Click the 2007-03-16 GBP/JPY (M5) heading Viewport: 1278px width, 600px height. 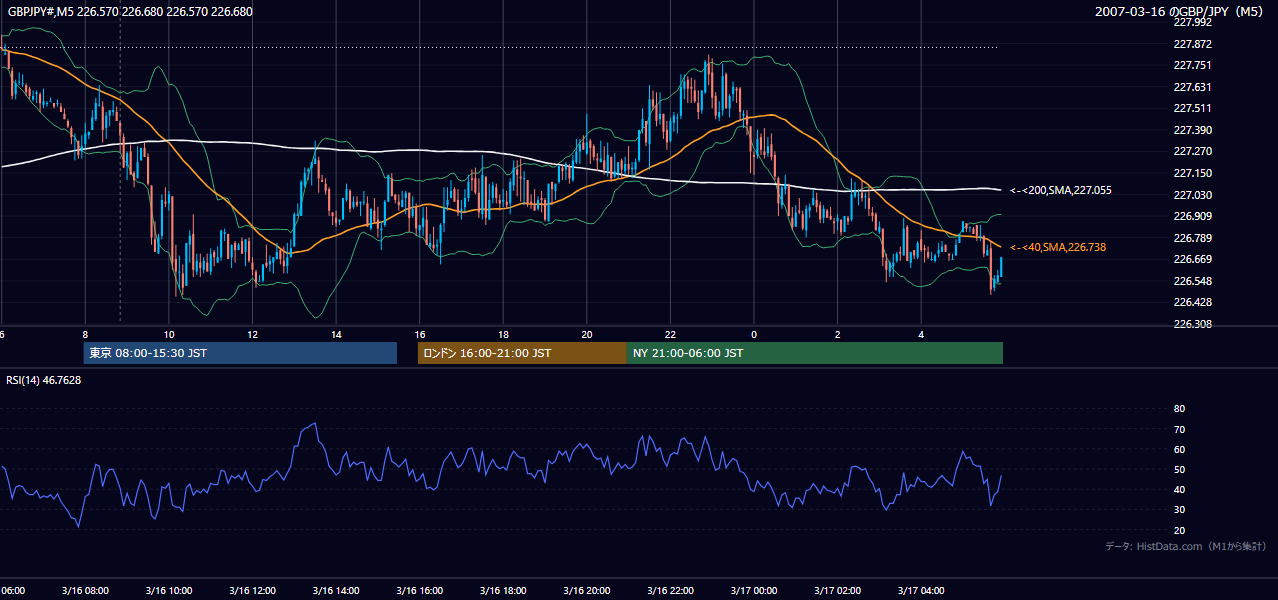1181,12
